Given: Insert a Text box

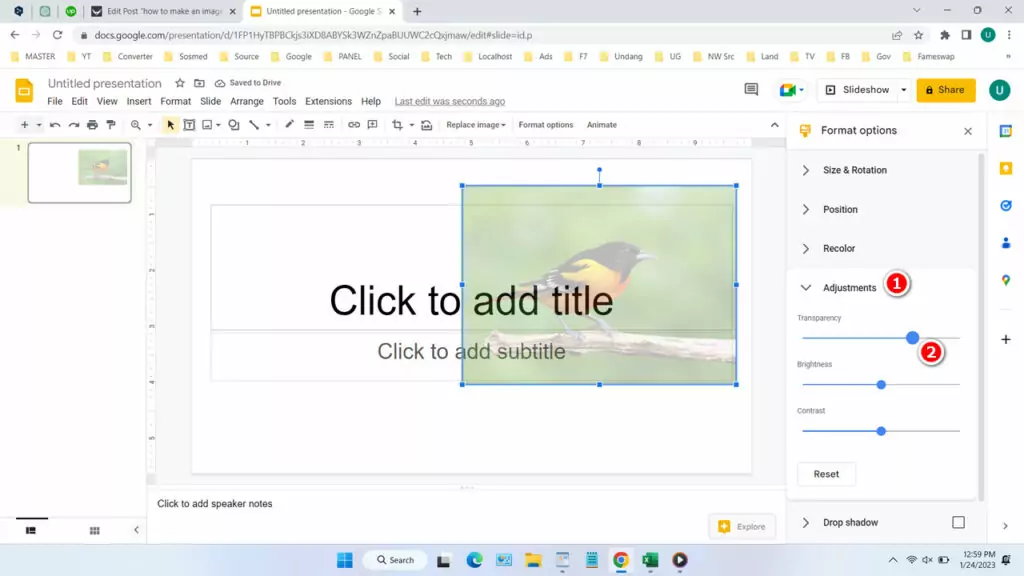Looking at the screenshot, I should [x=189, y=125].
